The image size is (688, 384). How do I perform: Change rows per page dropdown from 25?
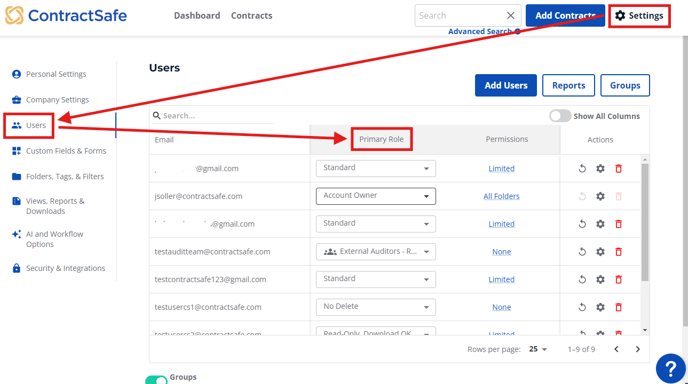pyautogui.click(x=538, y=349)
